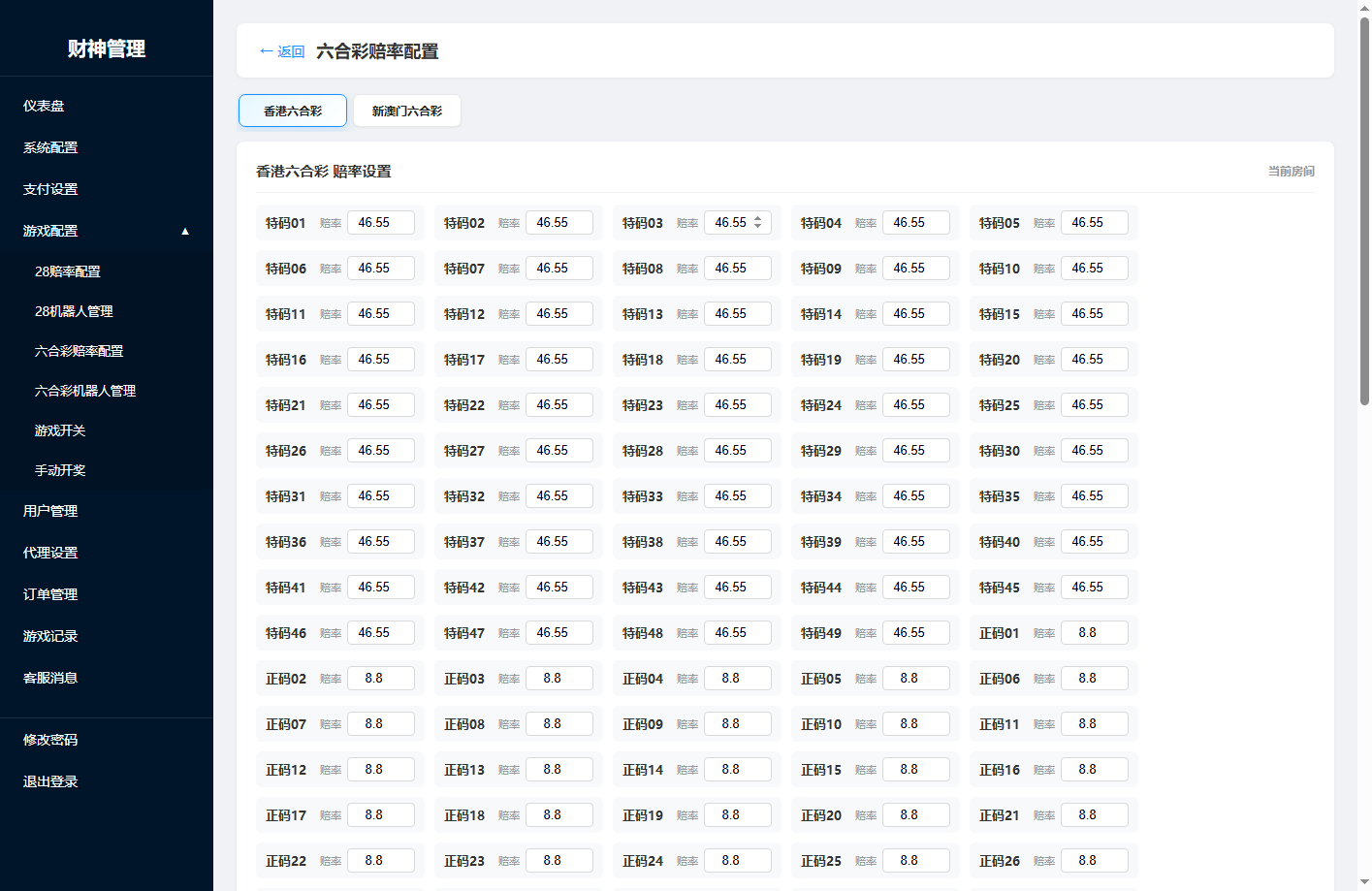This screenshot has height=891, width=1372.
Task: Click the 特码32 odds input field
Action: (x=559, y=496)
